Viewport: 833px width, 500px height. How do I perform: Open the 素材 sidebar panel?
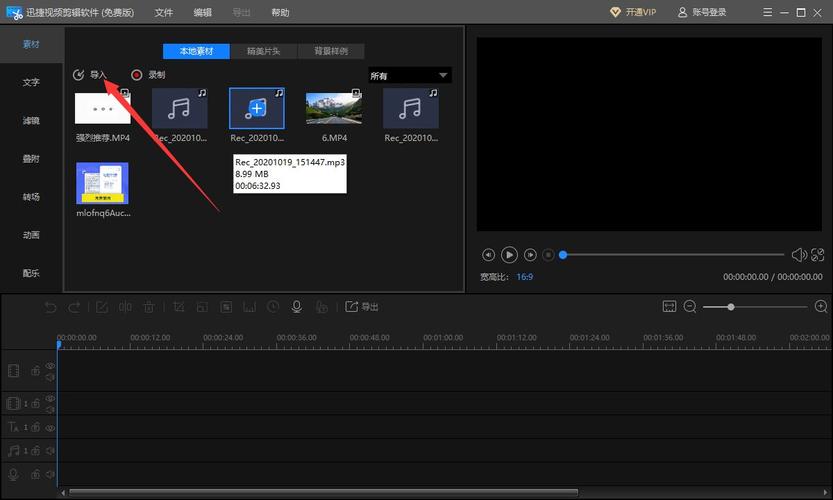click(31, 44)
